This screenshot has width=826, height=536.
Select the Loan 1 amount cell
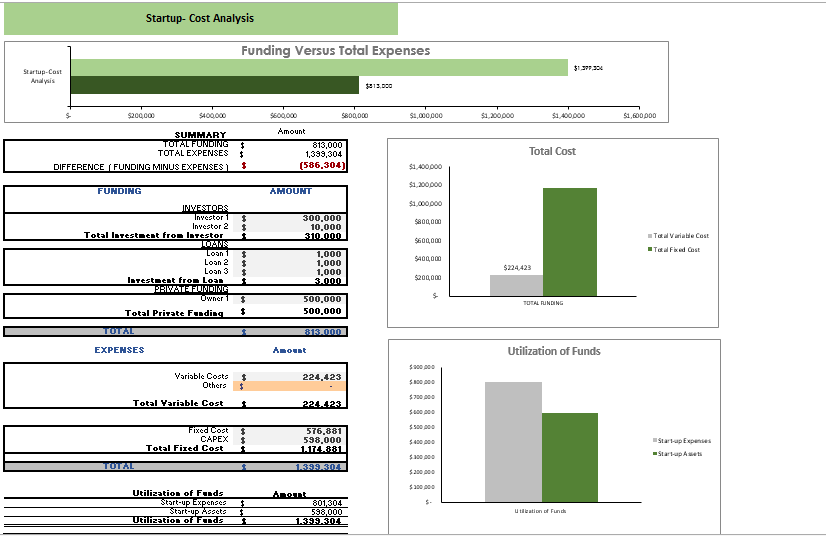289,254
